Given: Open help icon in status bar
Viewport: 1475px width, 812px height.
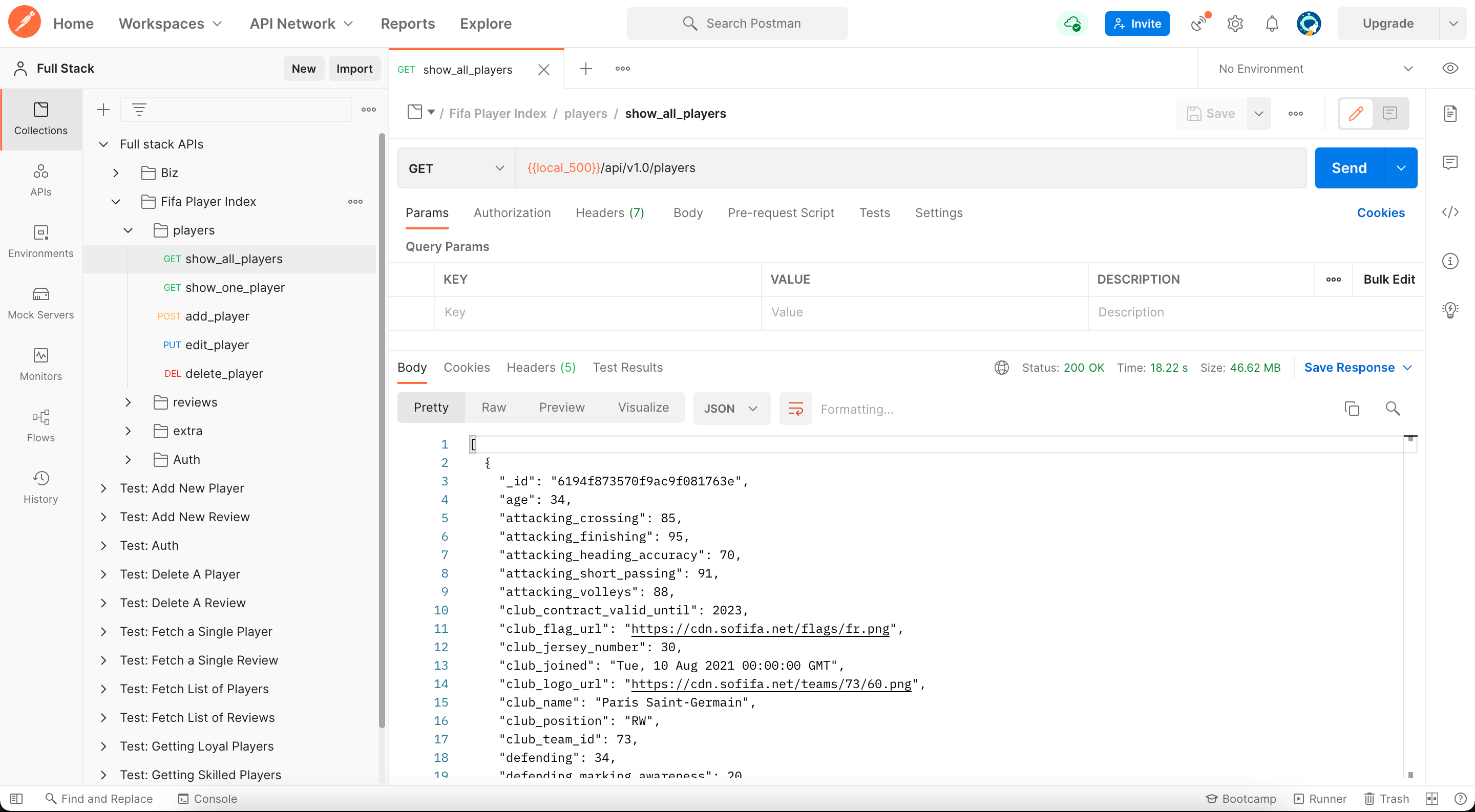Looking at the screenshot, I should (1461, 798).
